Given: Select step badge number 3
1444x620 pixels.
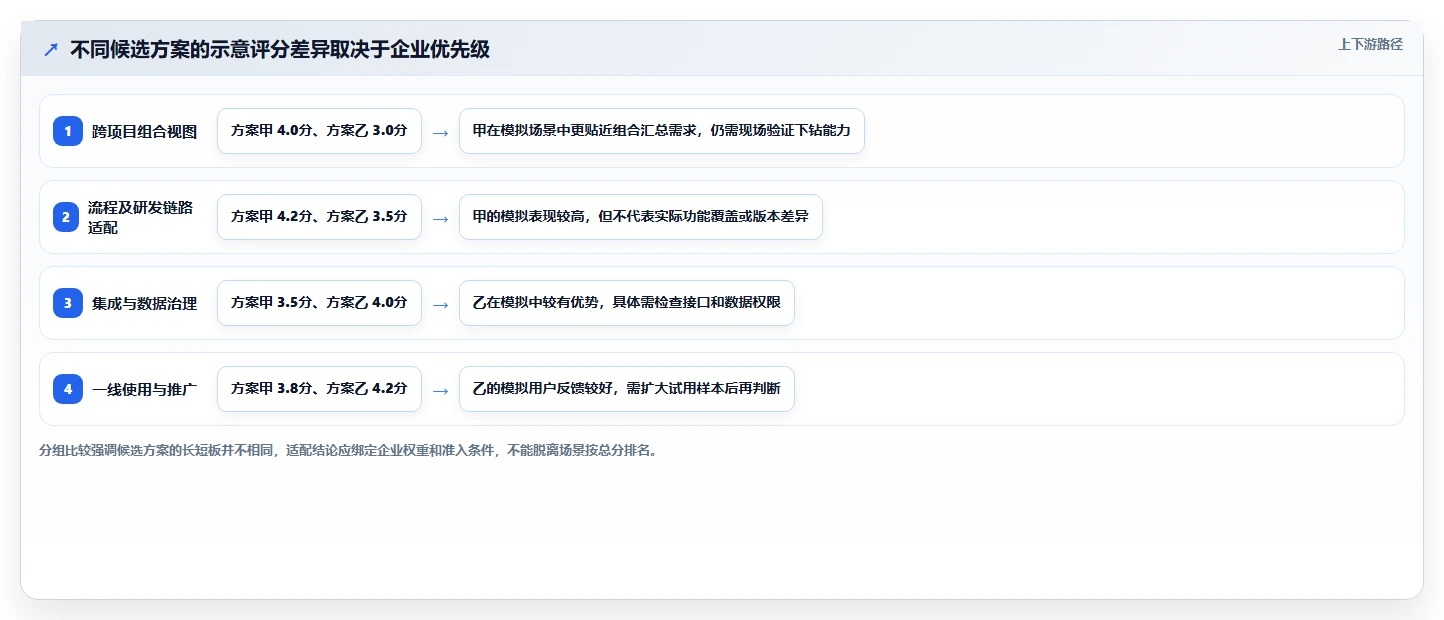Looking at the screenshot, I should click(68, 303).
